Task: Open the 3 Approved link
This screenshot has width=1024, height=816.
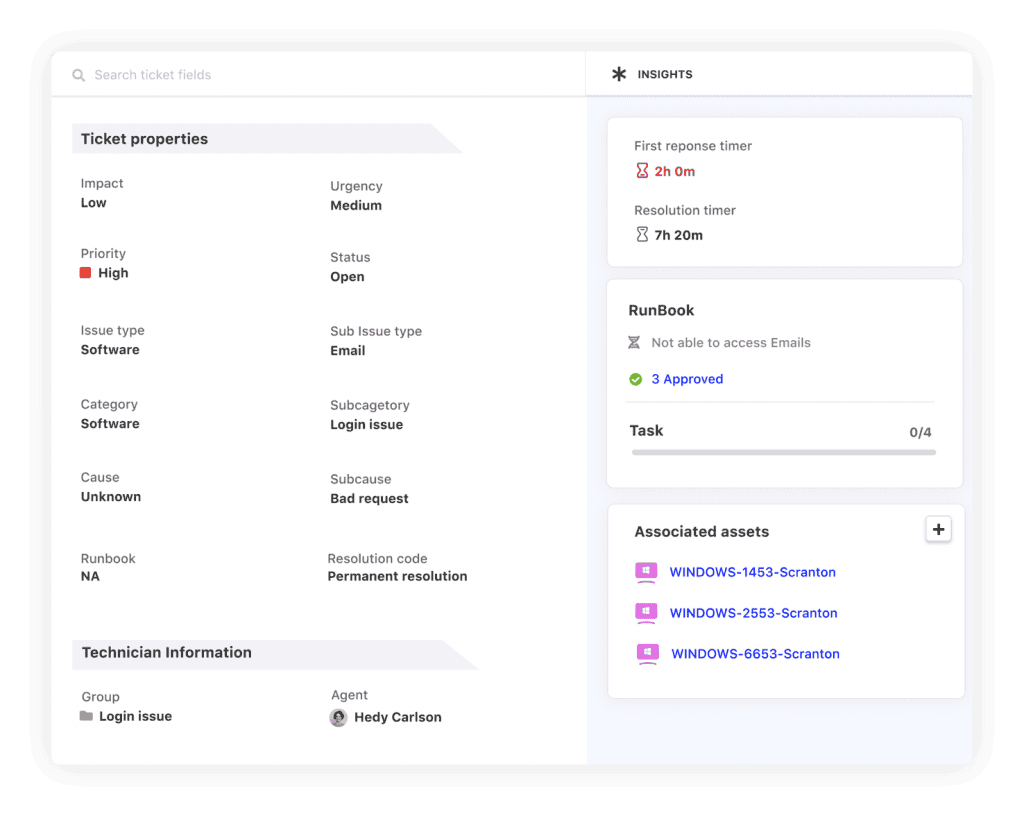Action: 687,379
